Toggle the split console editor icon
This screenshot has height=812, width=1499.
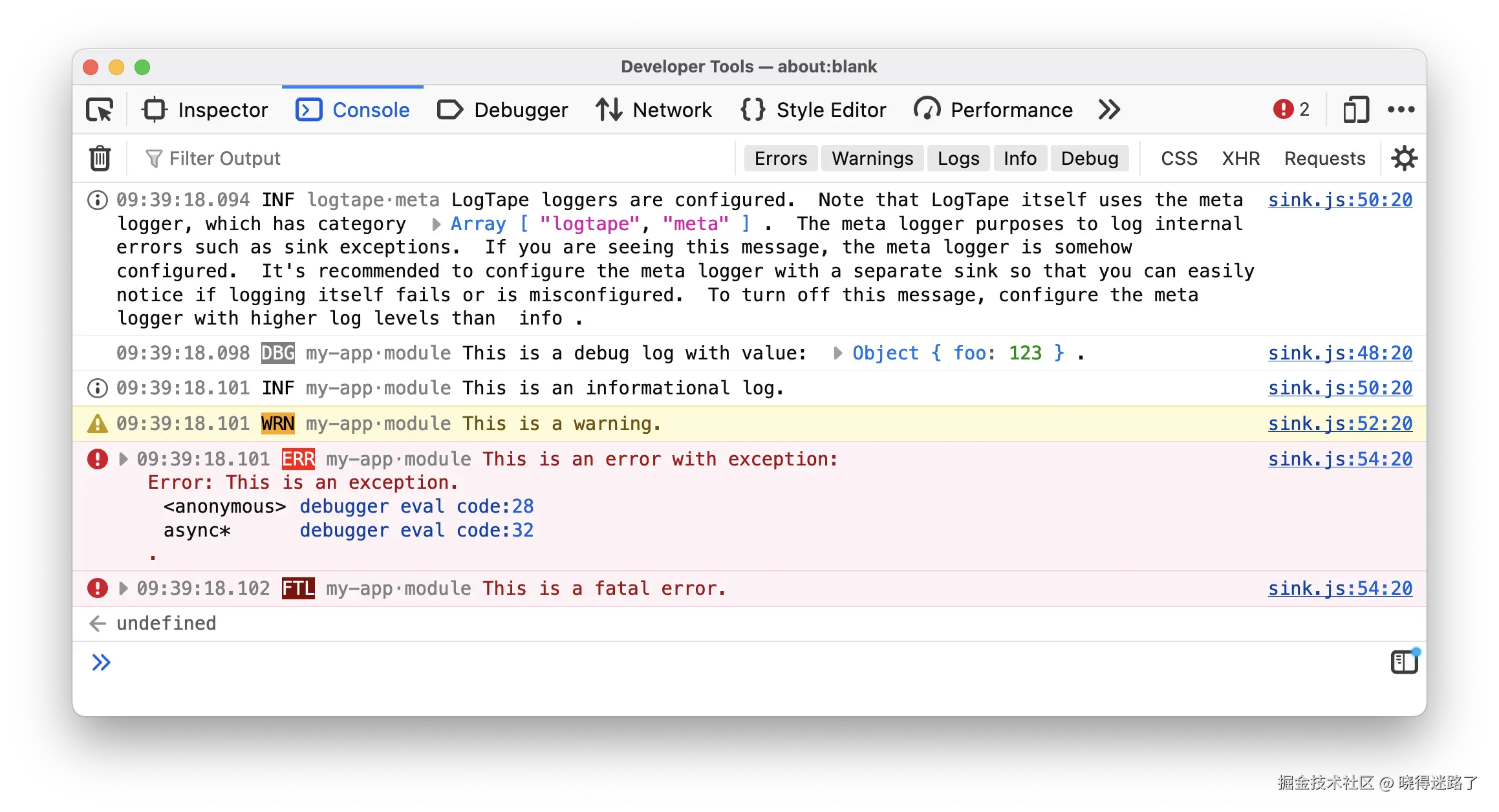tap(1403, 661)
